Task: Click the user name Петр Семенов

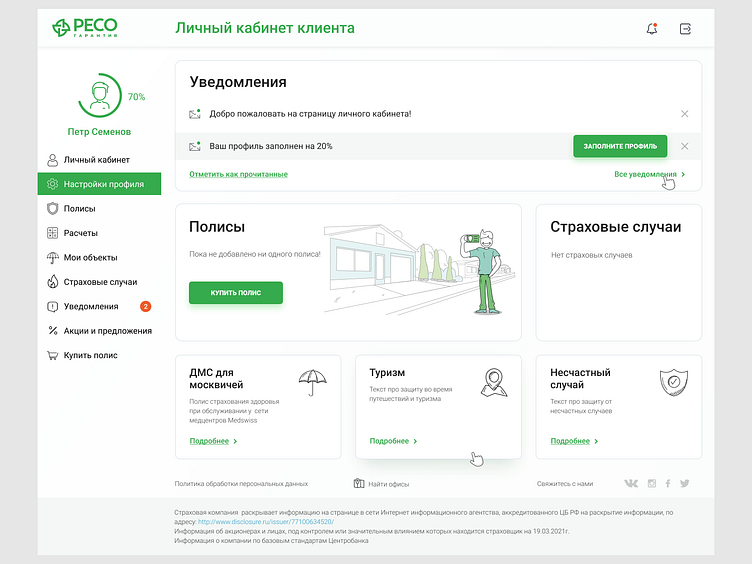Action: point(99,131)
